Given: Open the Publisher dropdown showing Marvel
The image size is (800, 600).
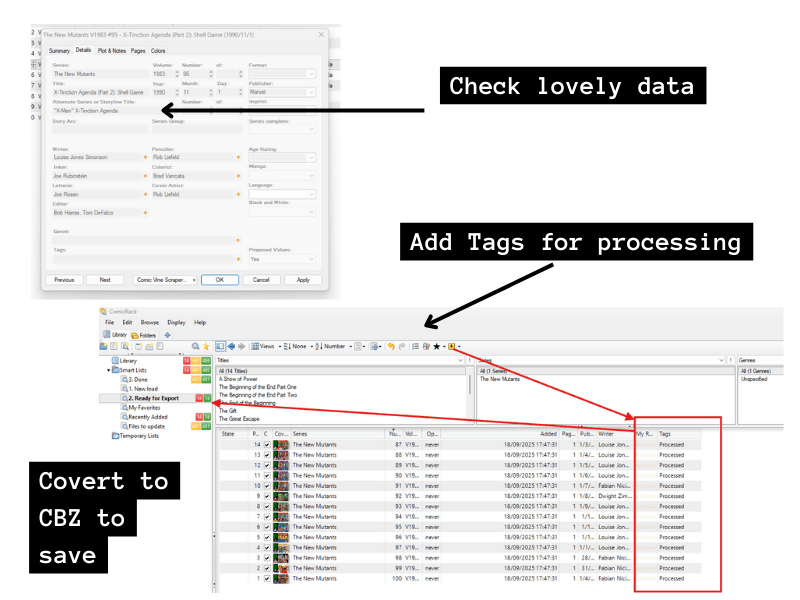Looking at the screenshot, I should click(312, 92).
